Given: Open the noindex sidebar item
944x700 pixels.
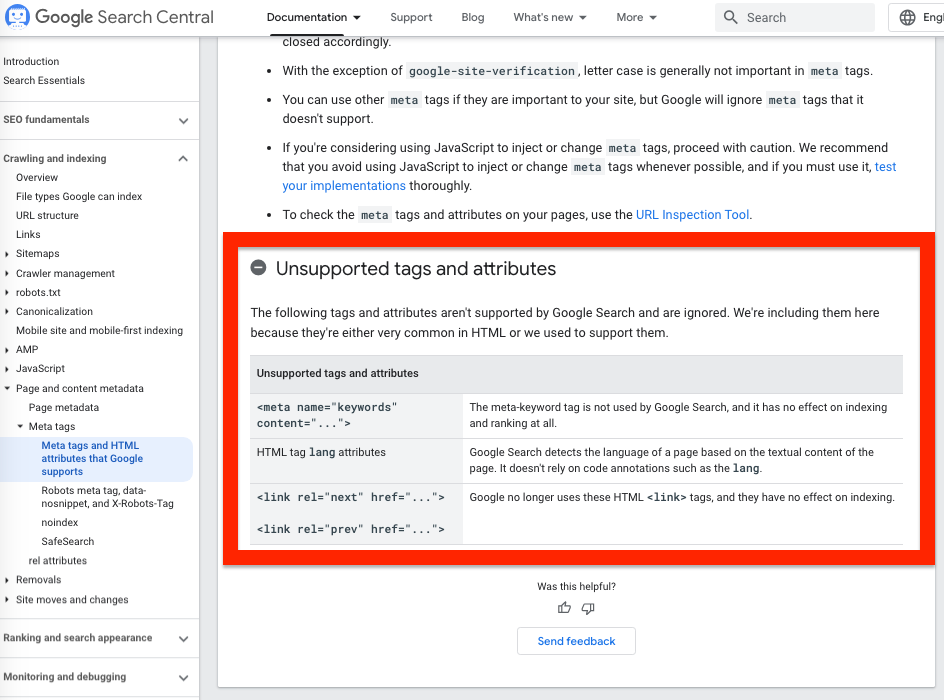Looking at the screenshot, I should (x=60, y=522).
